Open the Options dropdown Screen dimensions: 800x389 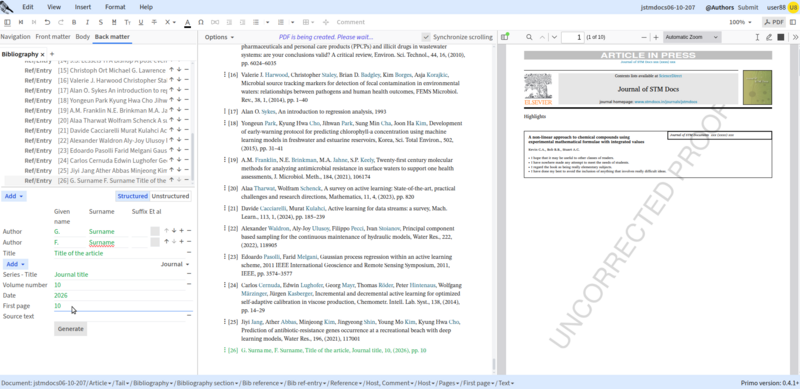[219, 37]
